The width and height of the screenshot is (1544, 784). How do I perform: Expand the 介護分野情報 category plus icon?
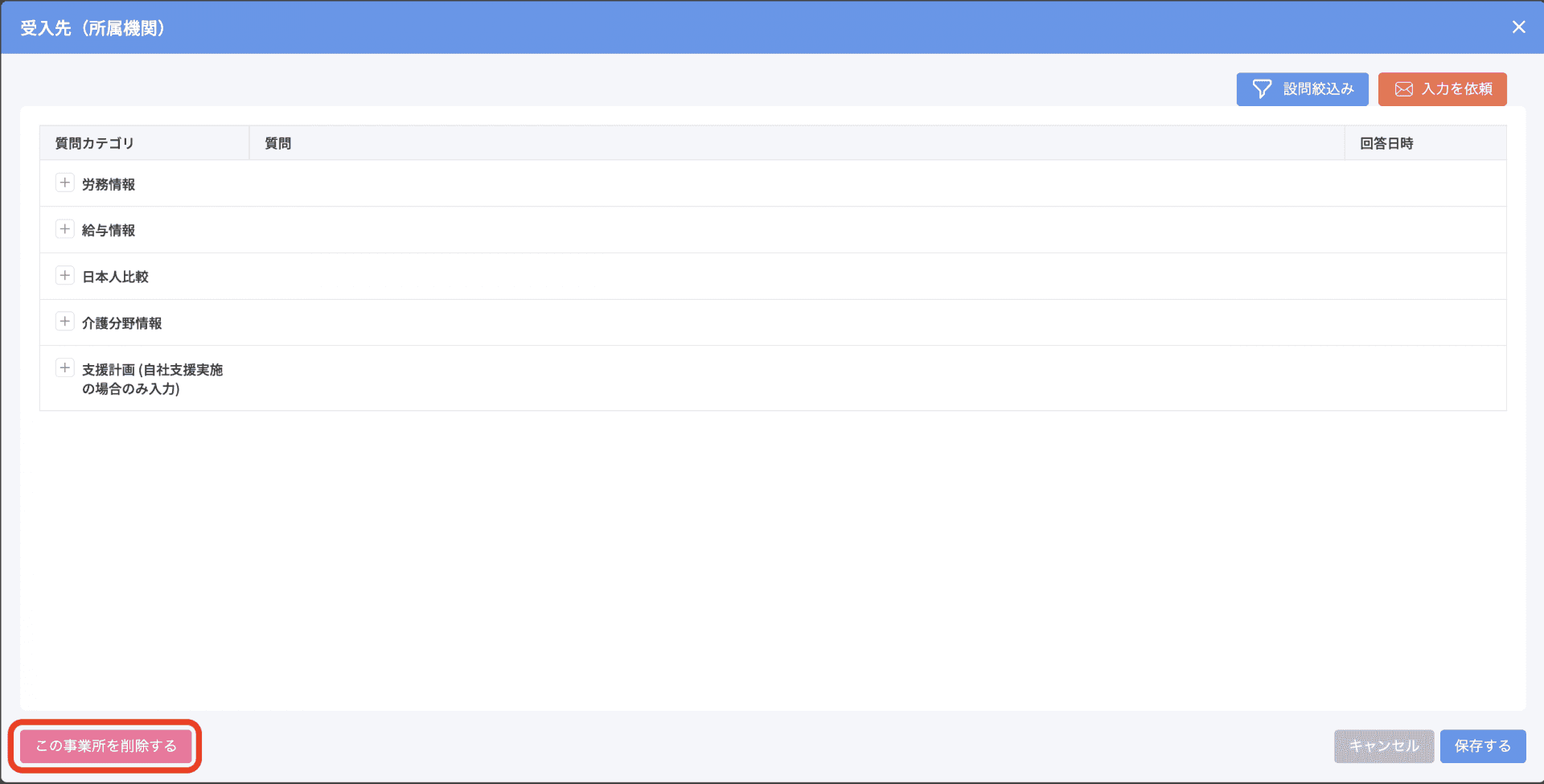tap(65, 322)
